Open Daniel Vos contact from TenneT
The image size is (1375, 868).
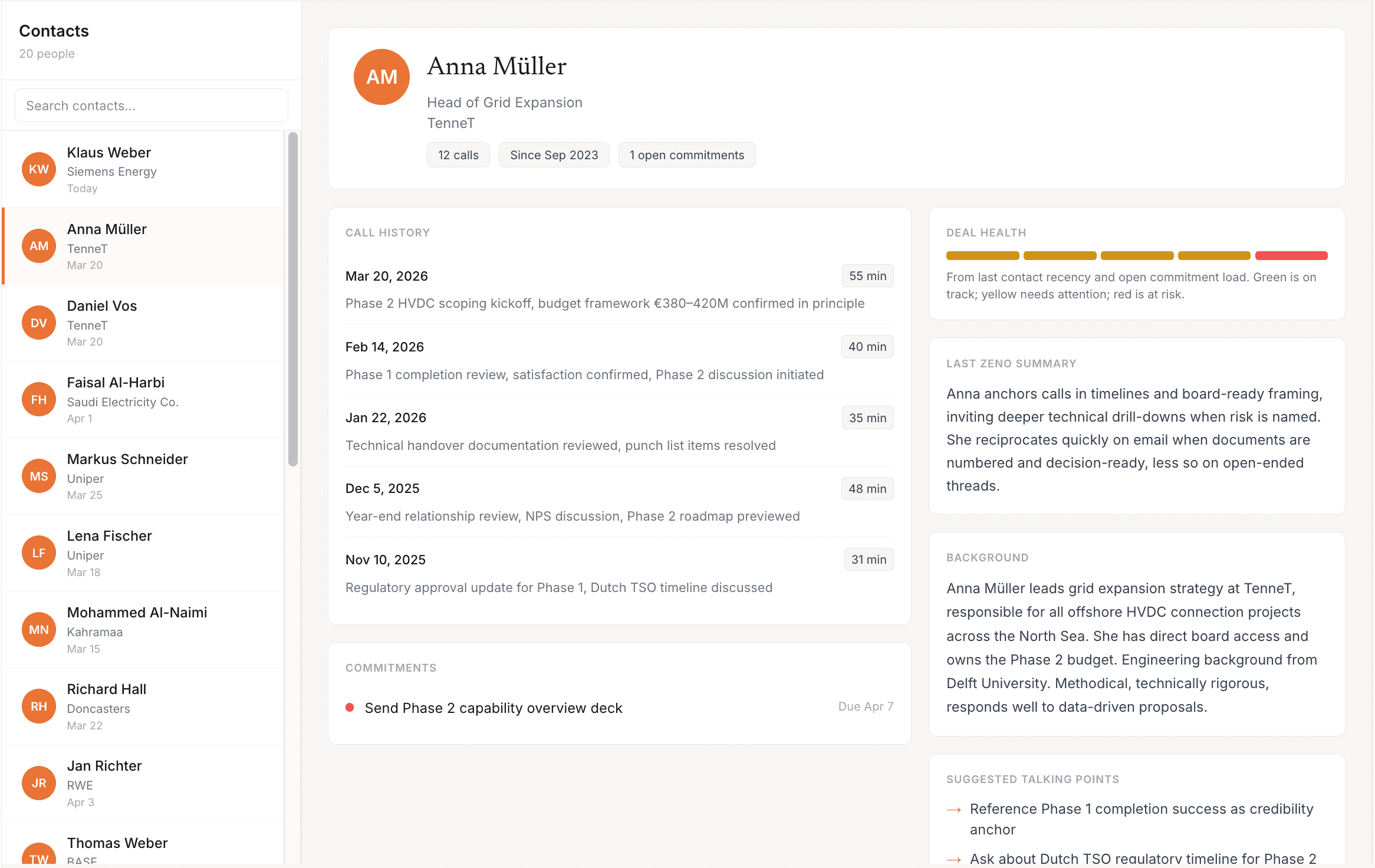[143, 323]
